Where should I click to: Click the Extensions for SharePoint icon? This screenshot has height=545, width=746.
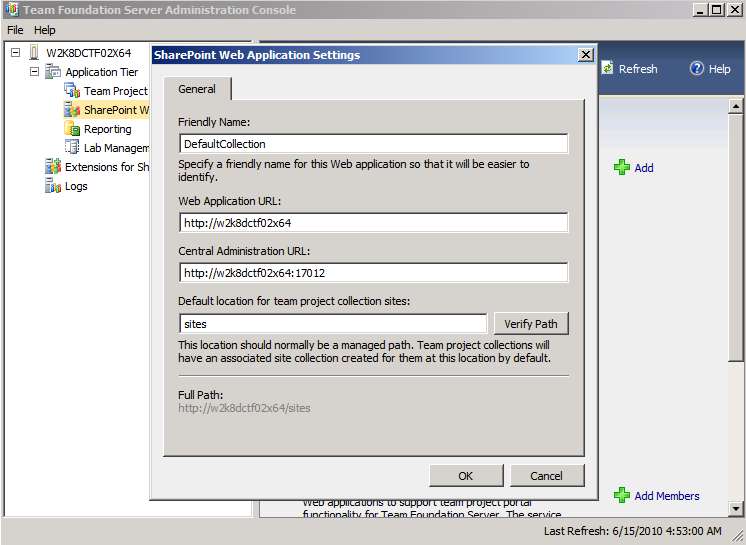53,166
